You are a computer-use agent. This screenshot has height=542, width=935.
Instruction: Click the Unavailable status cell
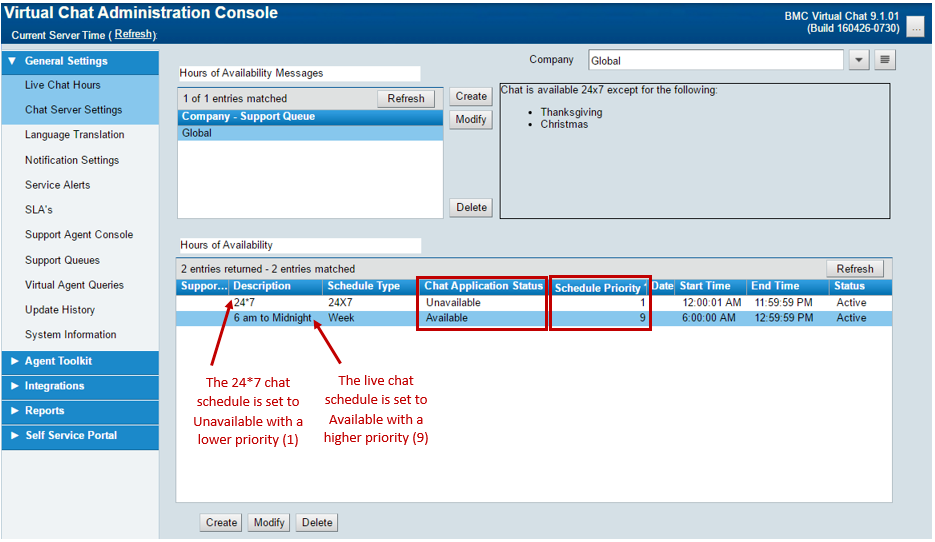click(x=453, y=303)
